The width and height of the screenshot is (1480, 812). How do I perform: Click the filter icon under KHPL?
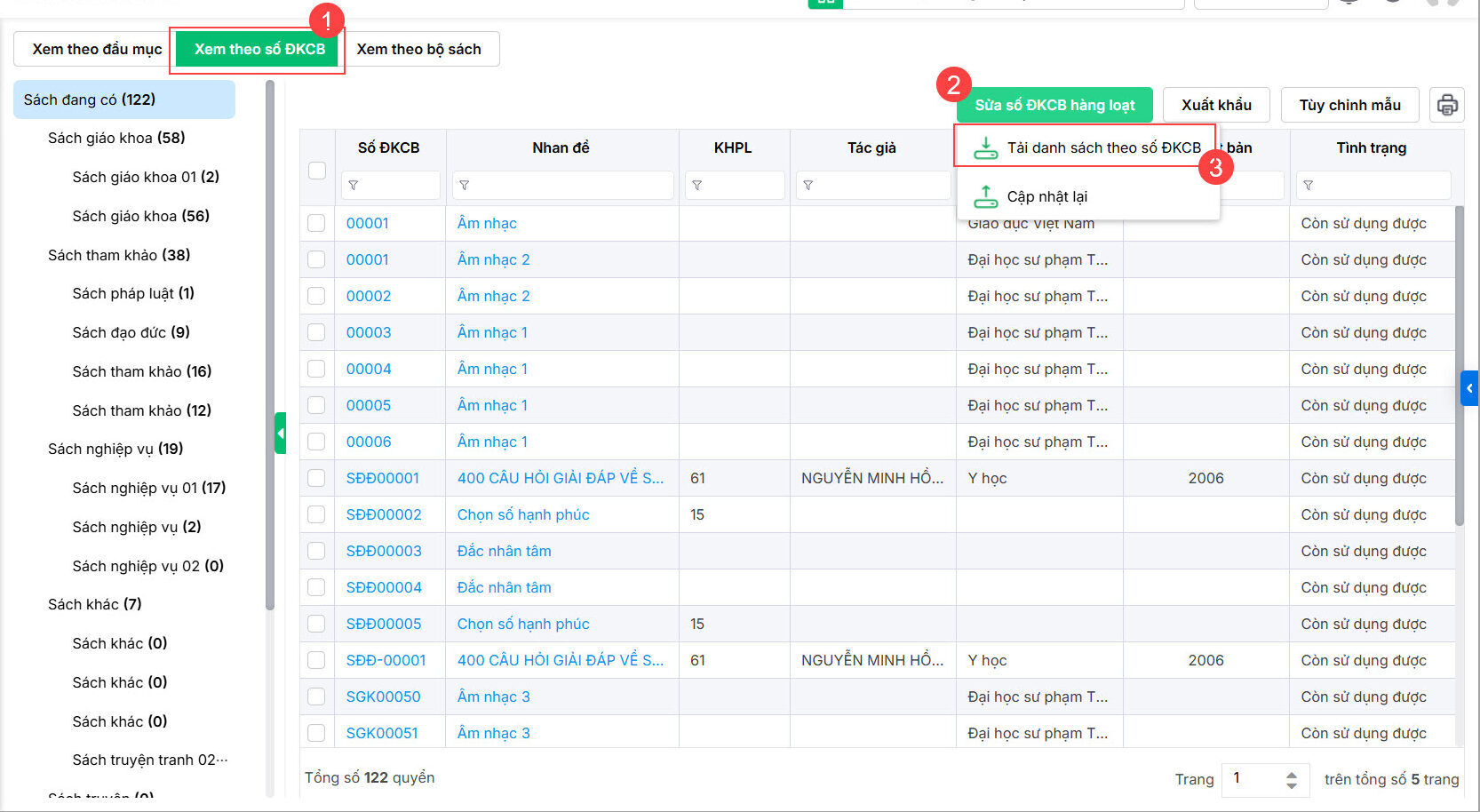697,185
